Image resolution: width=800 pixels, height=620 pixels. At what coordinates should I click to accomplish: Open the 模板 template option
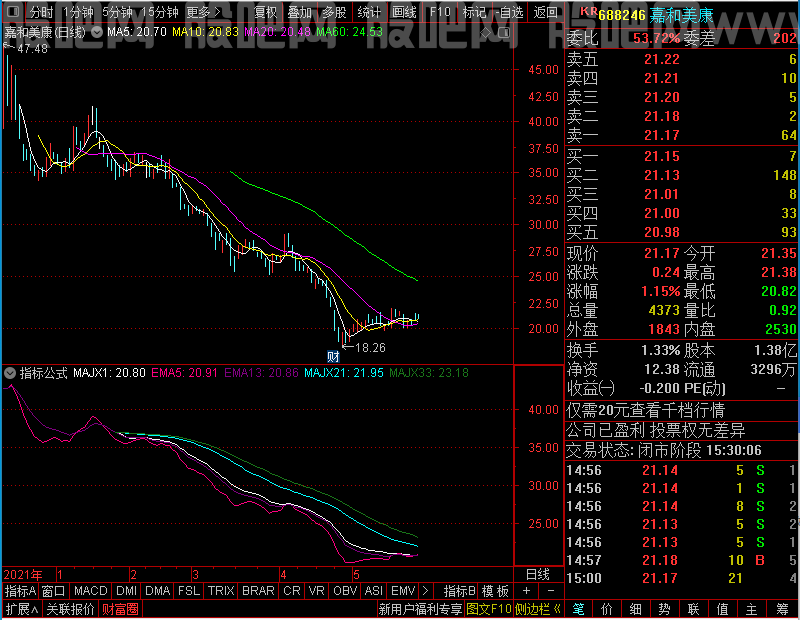click(495, 591)
